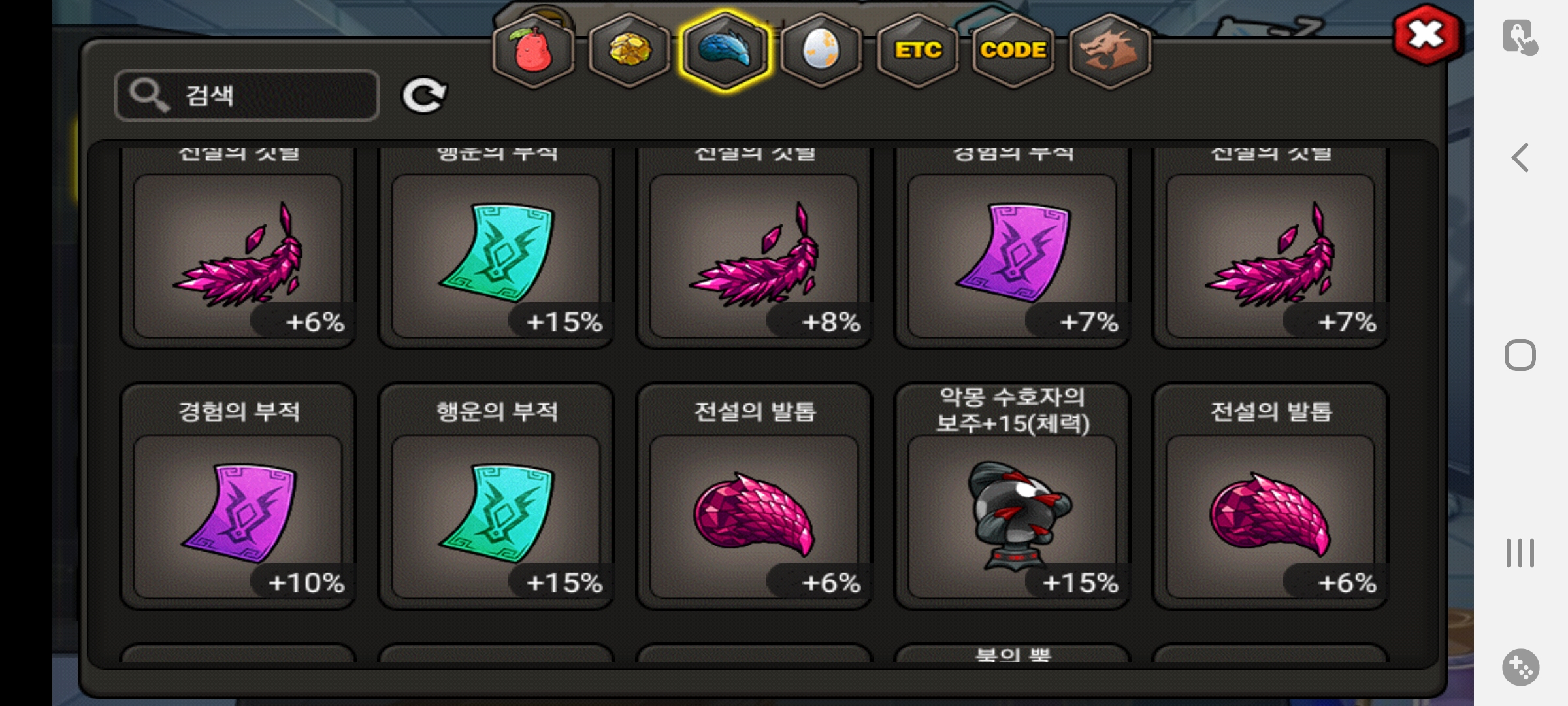Pick the 악몽 수호자의 보주+15 orb item
Screen dimensions: 1568x706
(x=1013, y=497)
